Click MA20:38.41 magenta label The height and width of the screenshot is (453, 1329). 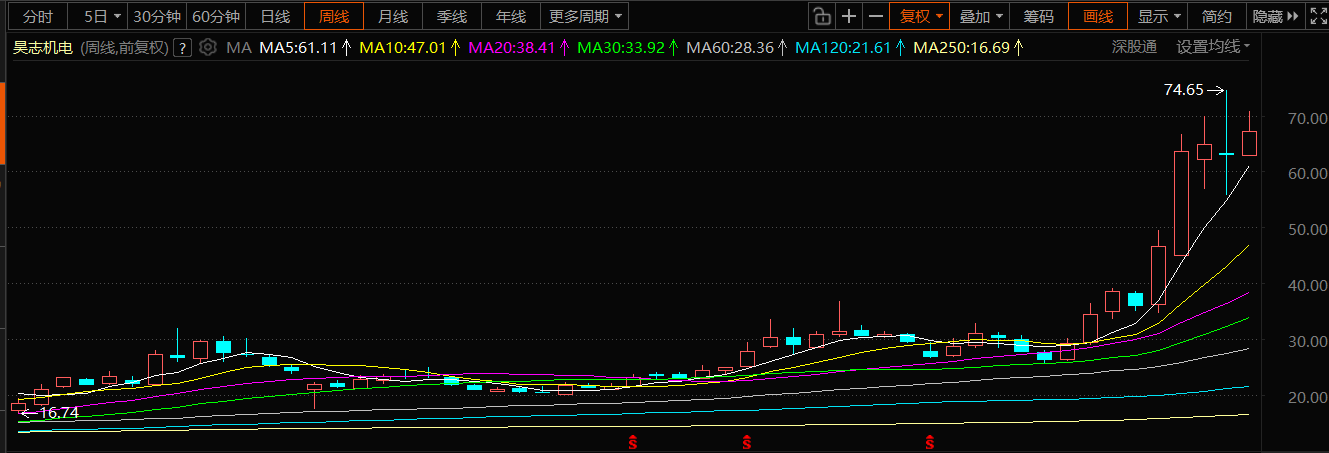(x=511, y=47)
